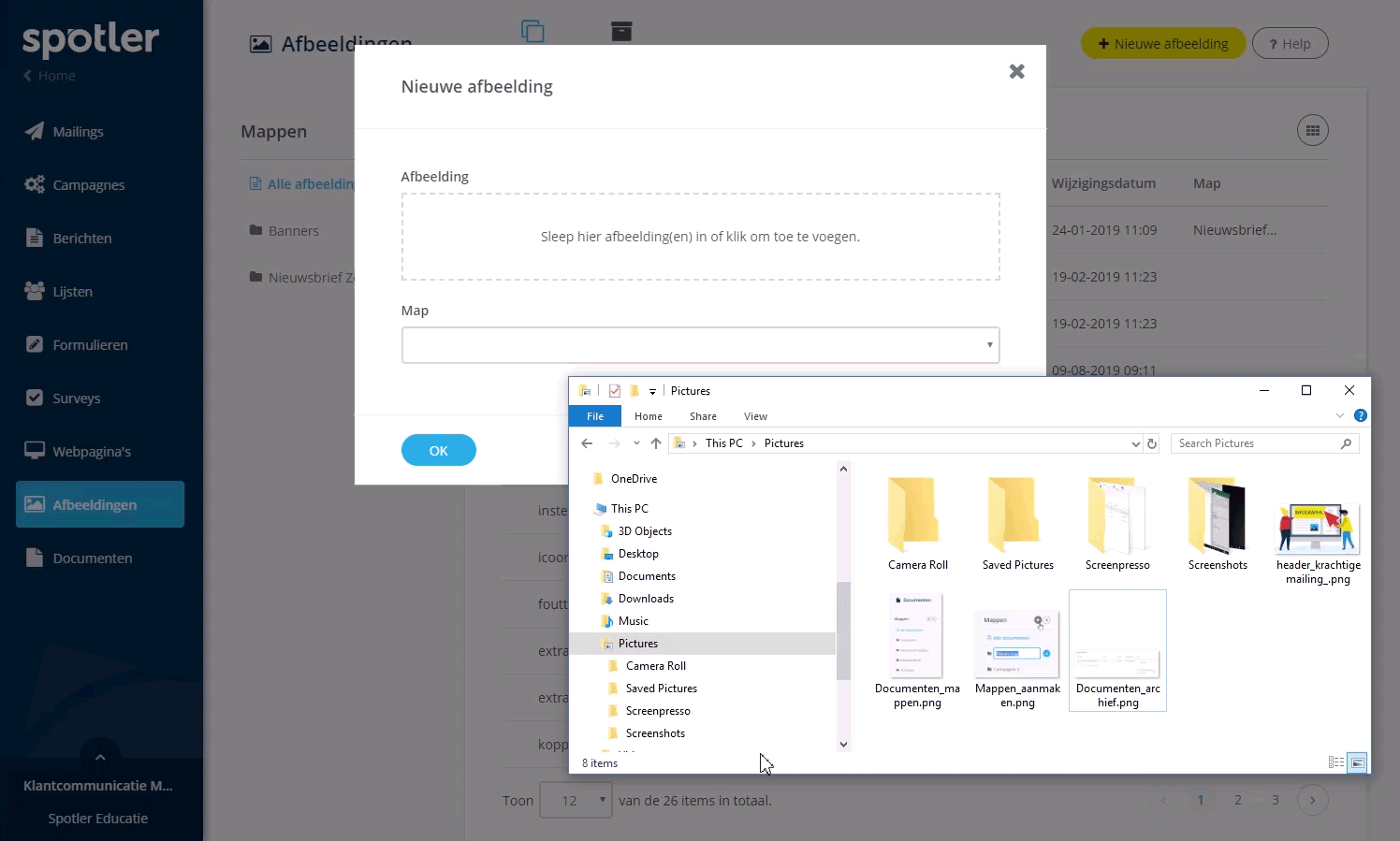Go back to Home link
The height and width of the screenshot is (841, 1400).
[50, 76]
